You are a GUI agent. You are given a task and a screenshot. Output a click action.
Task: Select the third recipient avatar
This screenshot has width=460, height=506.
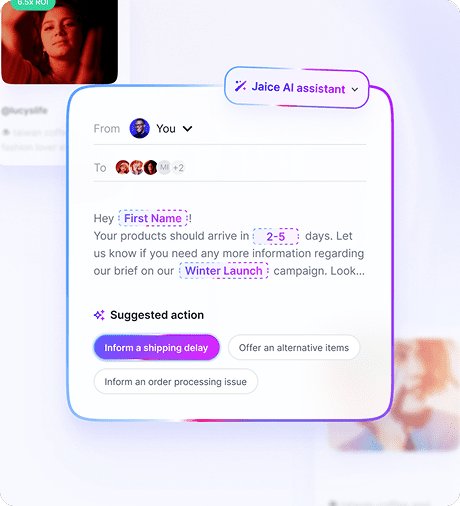click(x=151, y=167)
